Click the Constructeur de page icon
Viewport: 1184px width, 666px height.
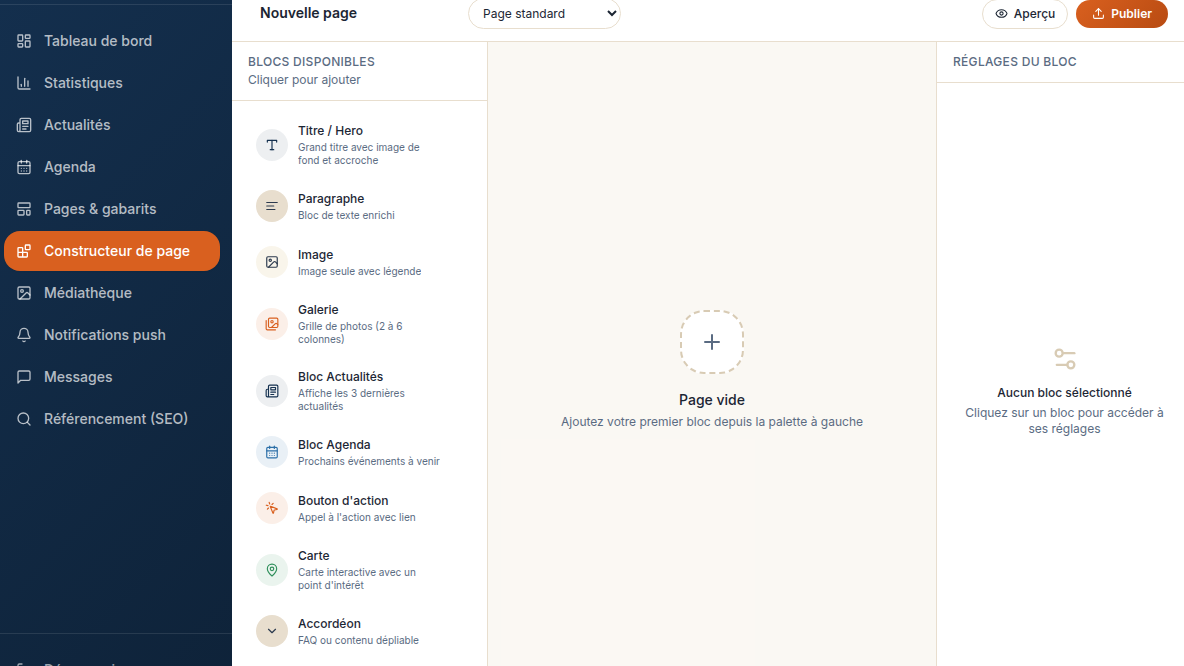(24, 251)
